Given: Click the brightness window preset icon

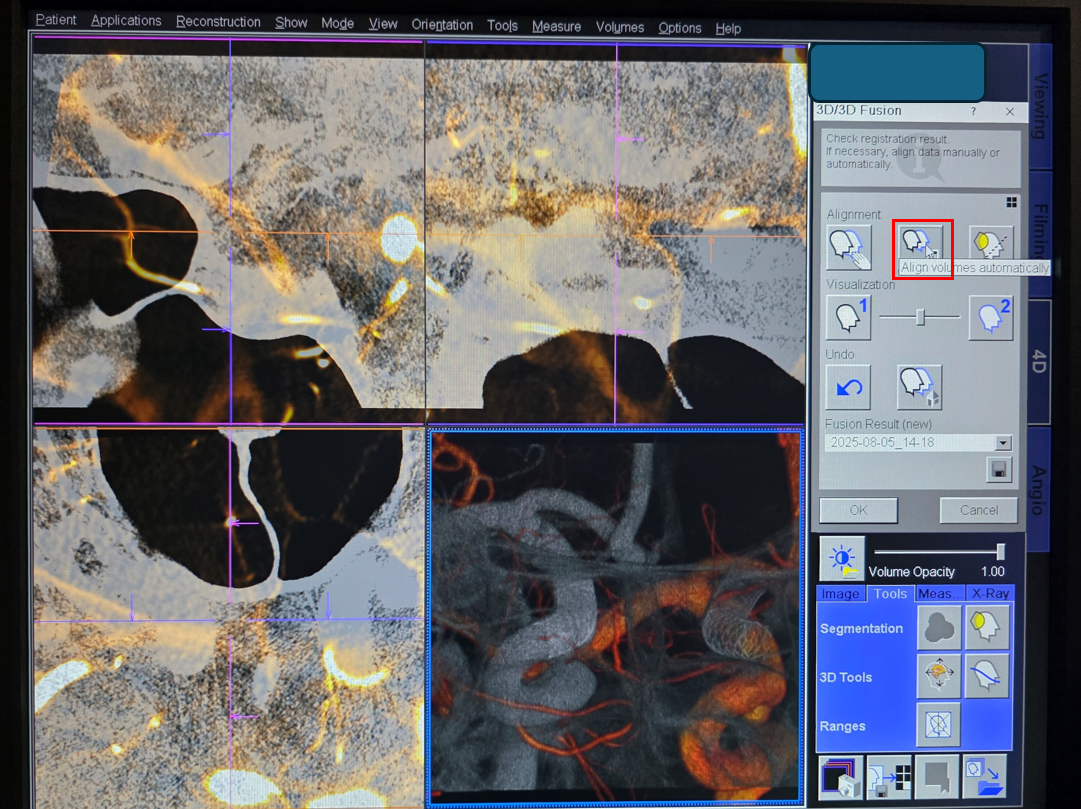Looking at the screenshot, I should pyautogui.click(x=842, y=559).
